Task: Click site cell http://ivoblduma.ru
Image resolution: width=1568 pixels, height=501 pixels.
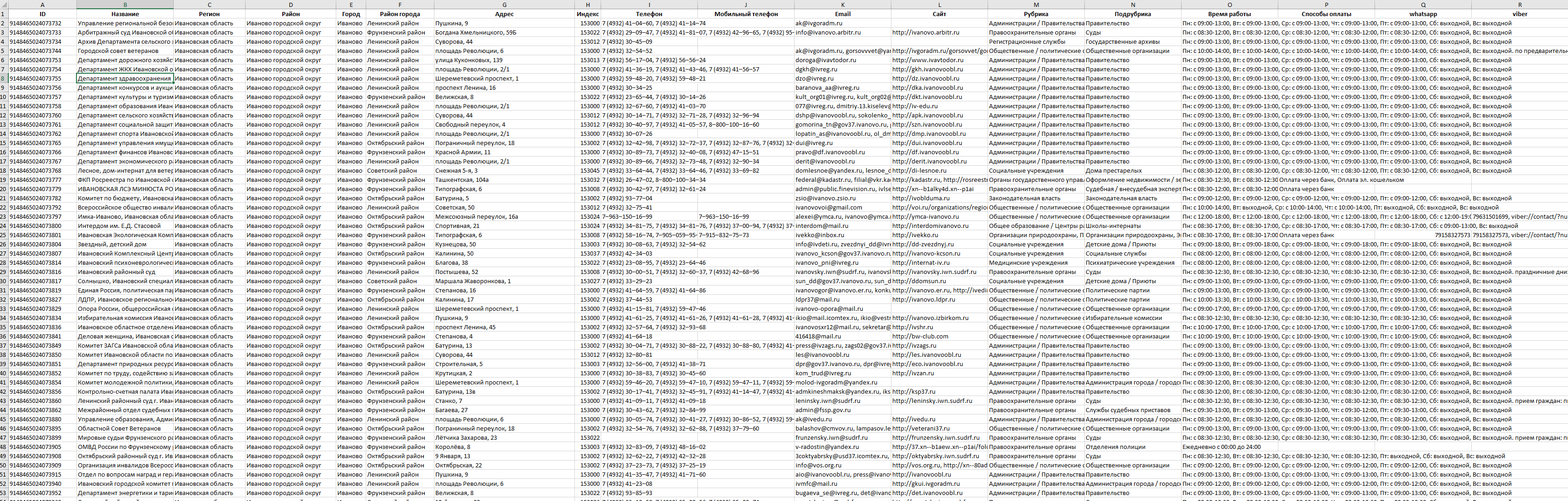Action: pos(939,198)
